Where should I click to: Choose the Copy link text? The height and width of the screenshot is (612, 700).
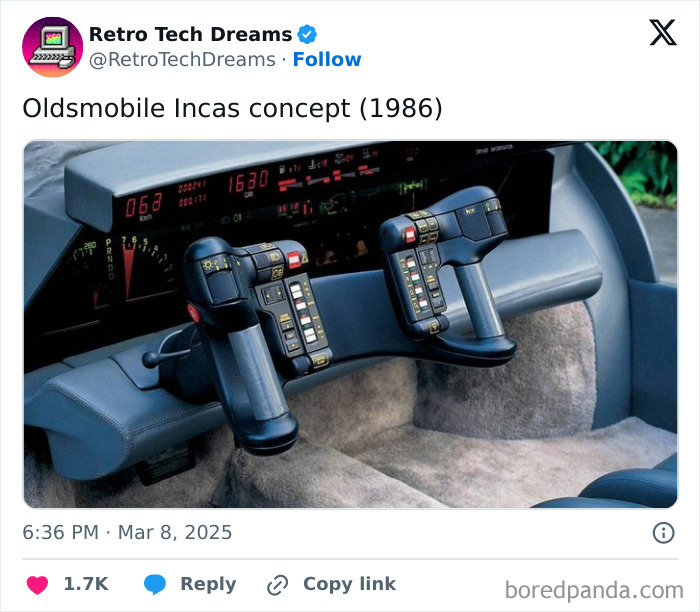[350, 584]
